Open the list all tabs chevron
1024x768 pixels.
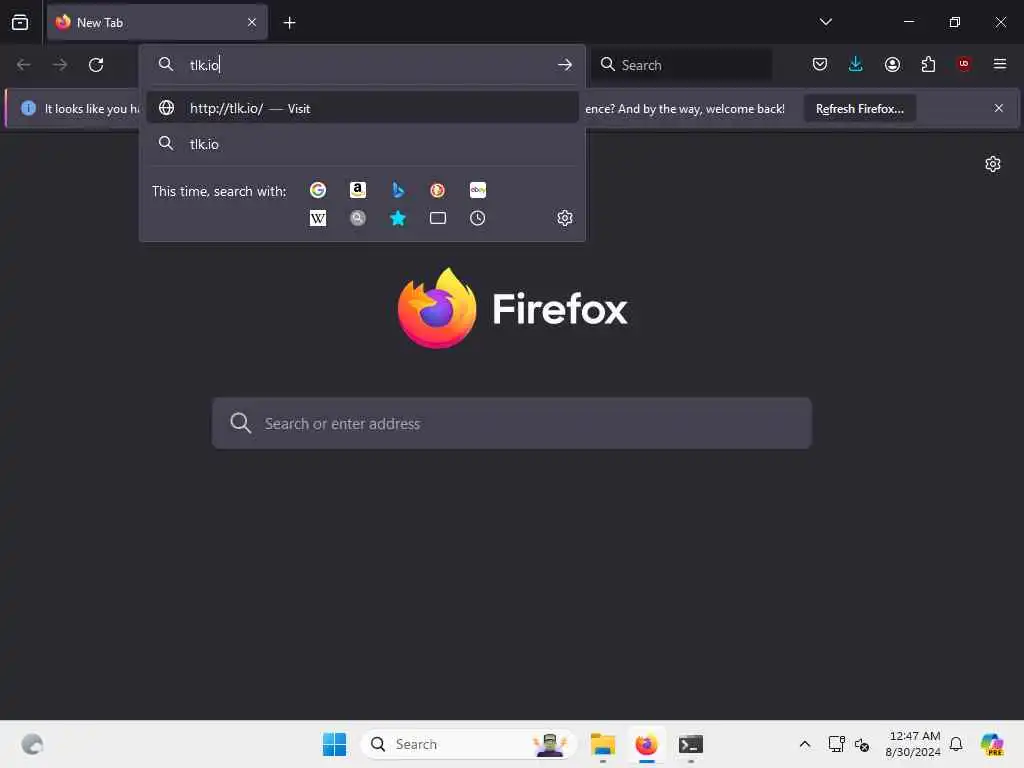tap(825, 22)
